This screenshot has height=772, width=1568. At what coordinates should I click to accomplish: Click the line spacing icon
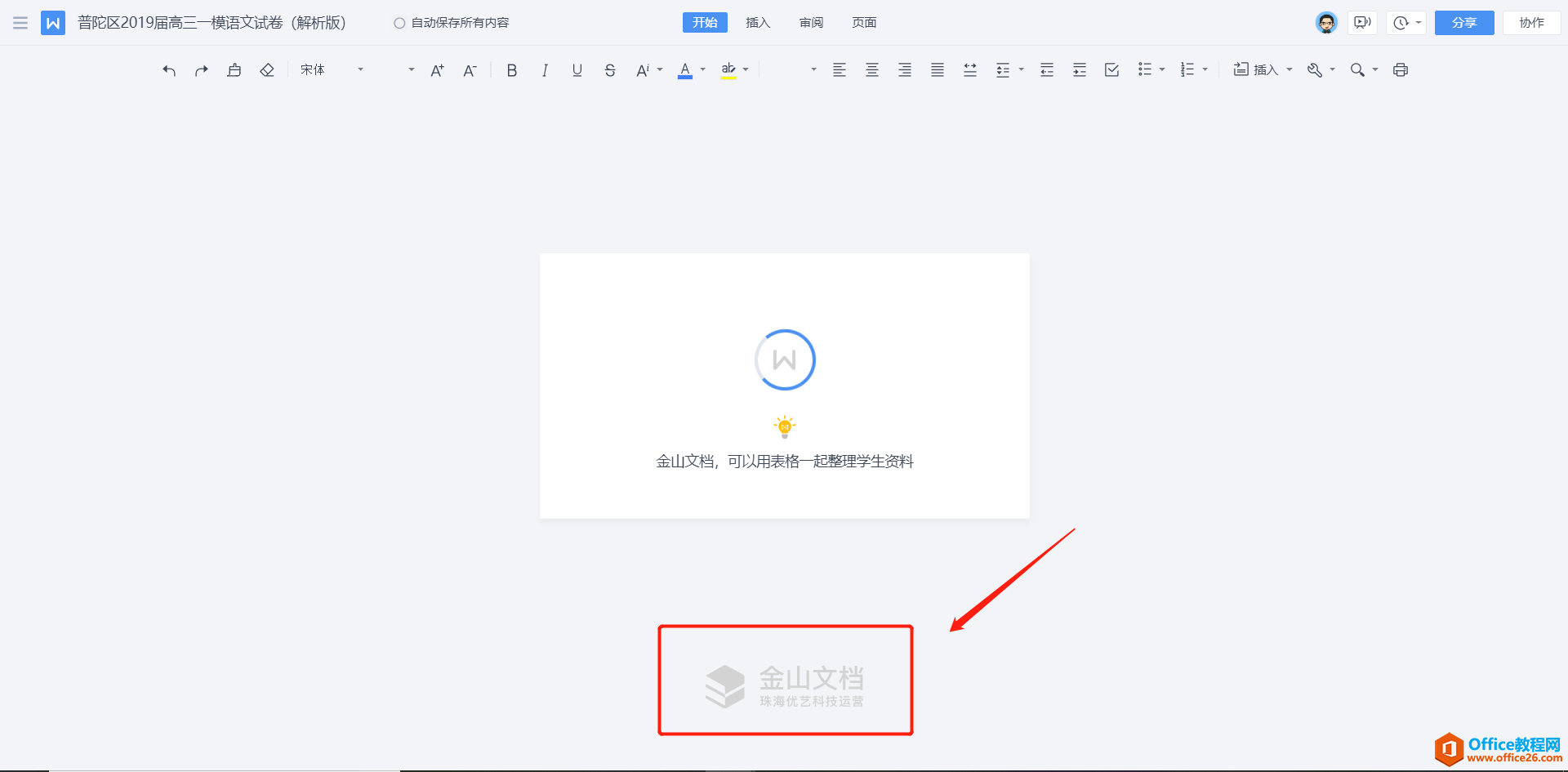[1003, 70]
